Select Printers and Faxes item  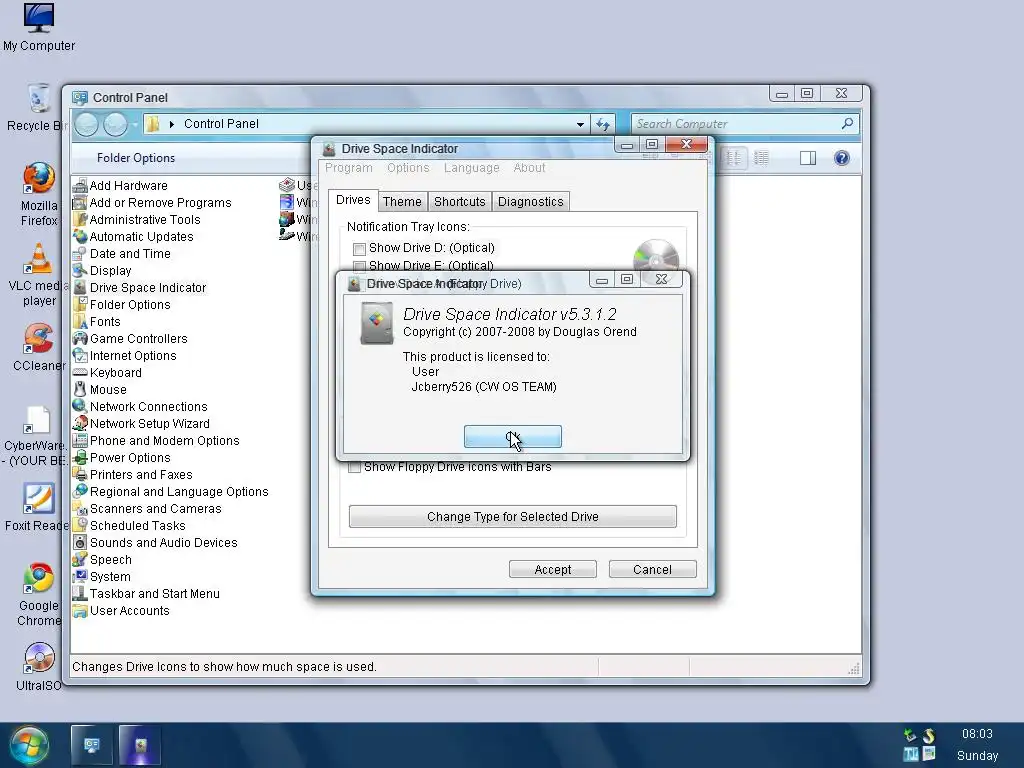[133, 474]
